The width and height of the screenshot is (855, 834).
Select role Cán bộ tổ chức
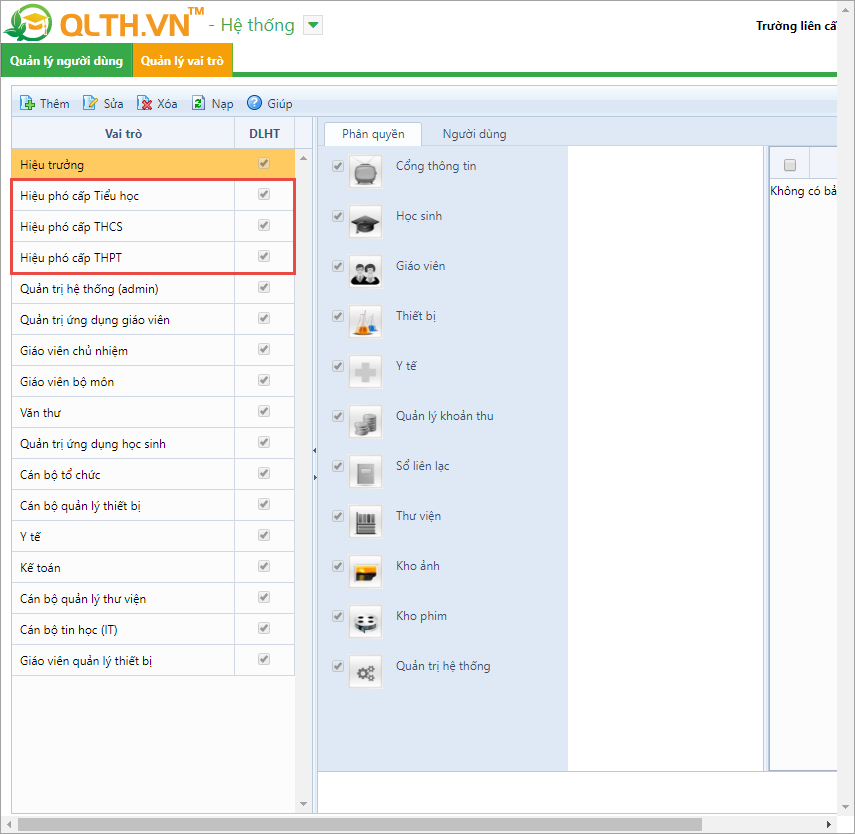coord(153,475)
